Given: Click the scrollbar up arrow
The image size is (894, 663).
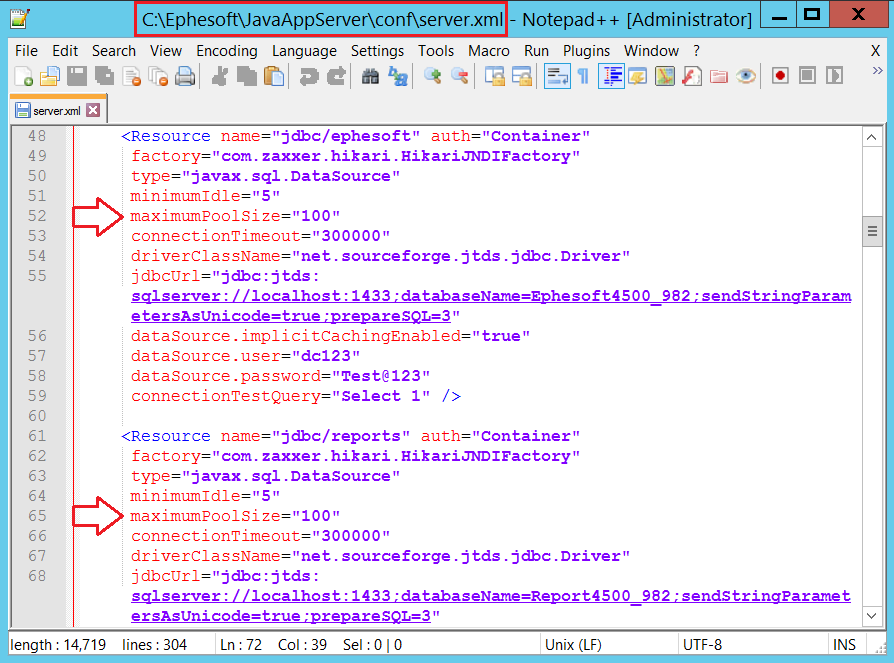Looking at the screenshot, I should tap(872, 137).
